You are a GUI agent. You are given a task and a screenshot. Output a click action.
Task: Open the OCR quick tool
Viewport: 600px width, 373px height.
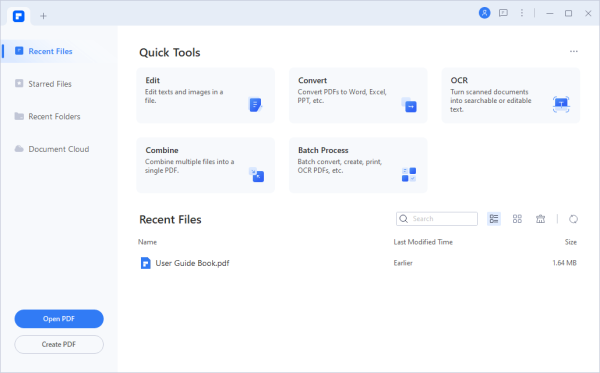[x=511, y=95]
